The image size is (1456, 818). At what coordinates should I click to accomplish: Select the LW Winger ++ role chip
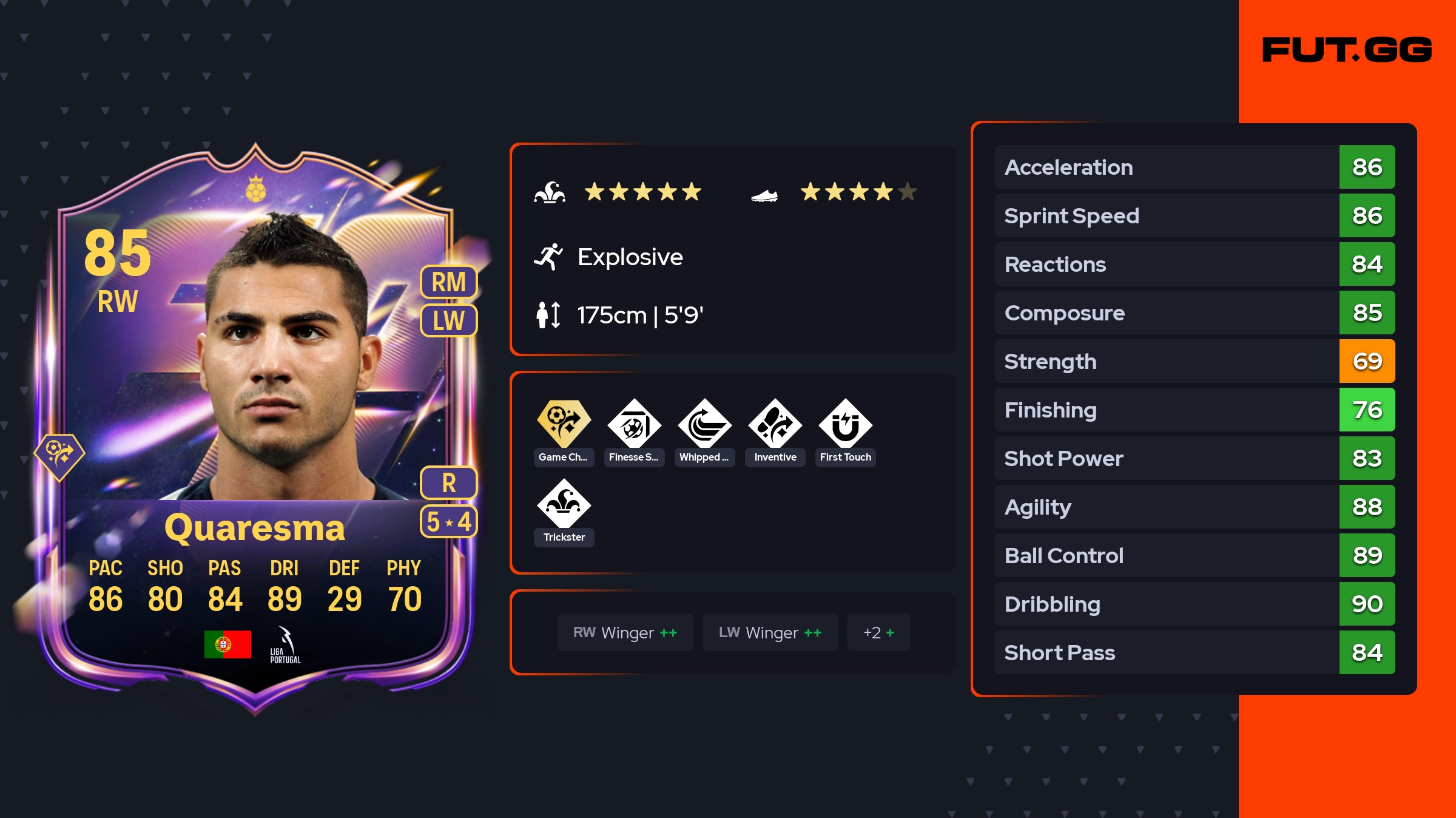770,632
